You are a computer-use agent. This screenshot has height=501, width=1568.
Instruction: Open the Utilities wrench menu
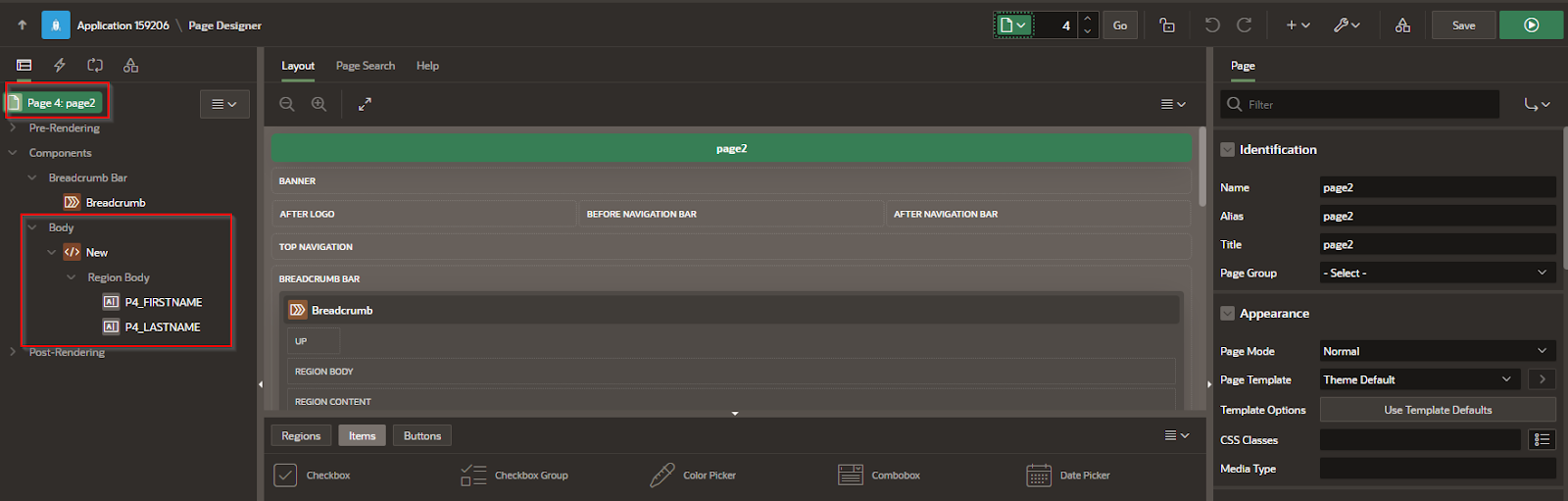pyautogui.click(x=1347, y=25)
